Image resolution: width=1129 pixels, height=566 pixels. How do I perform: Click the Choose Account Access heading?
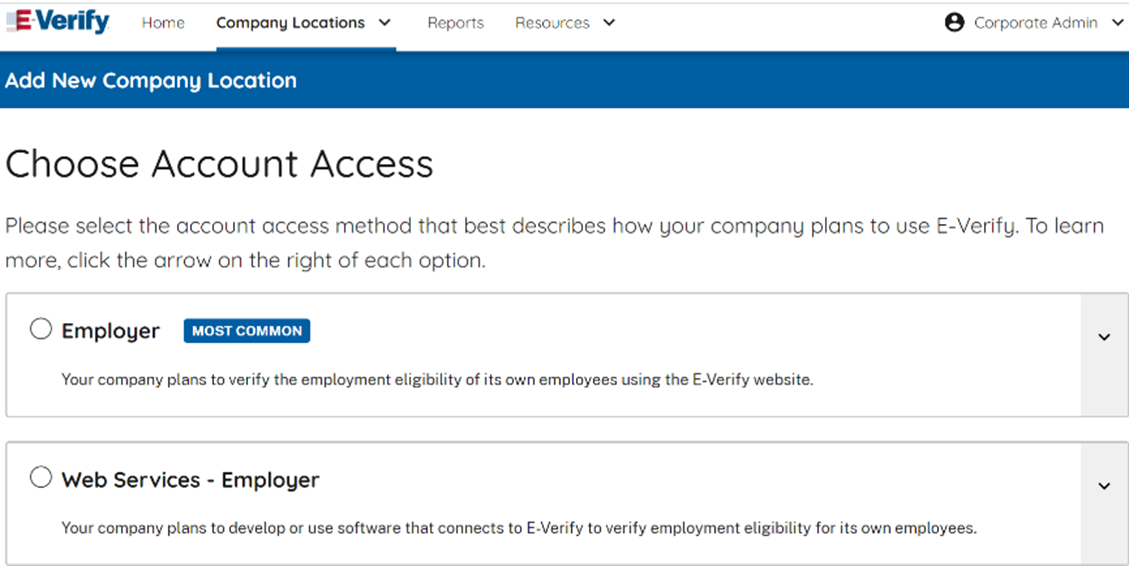(219, 164)
